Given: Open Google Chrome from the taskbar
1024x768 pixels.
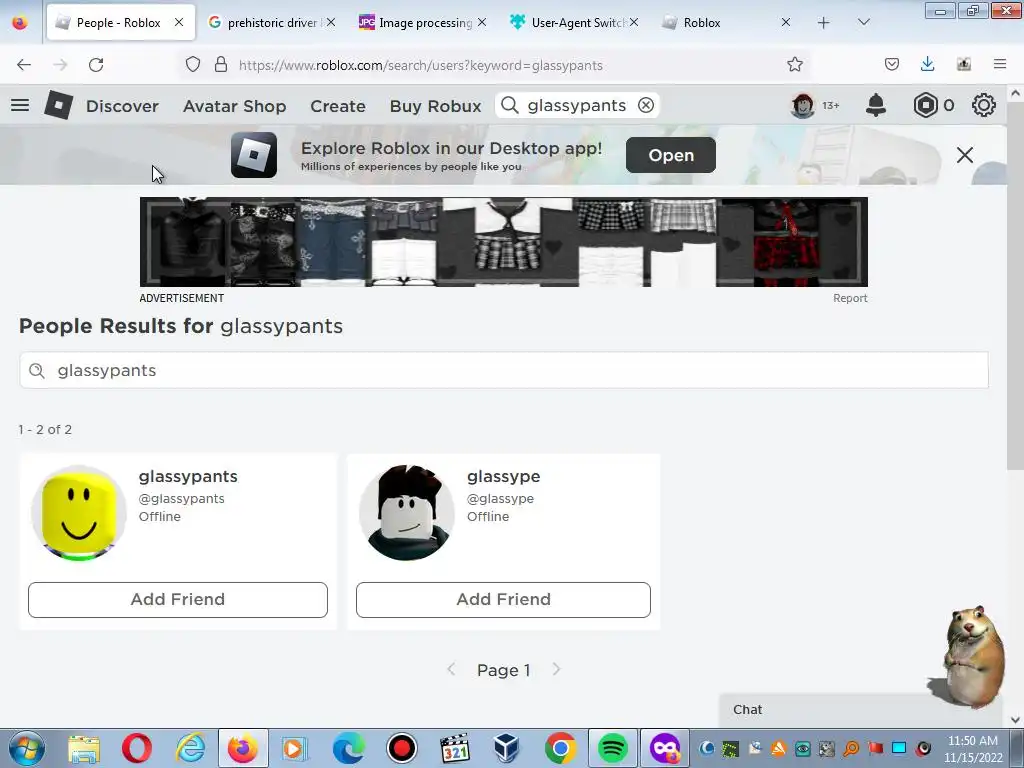Looking at the screenshot, I should pyautogui.click(x=560, y=748).
